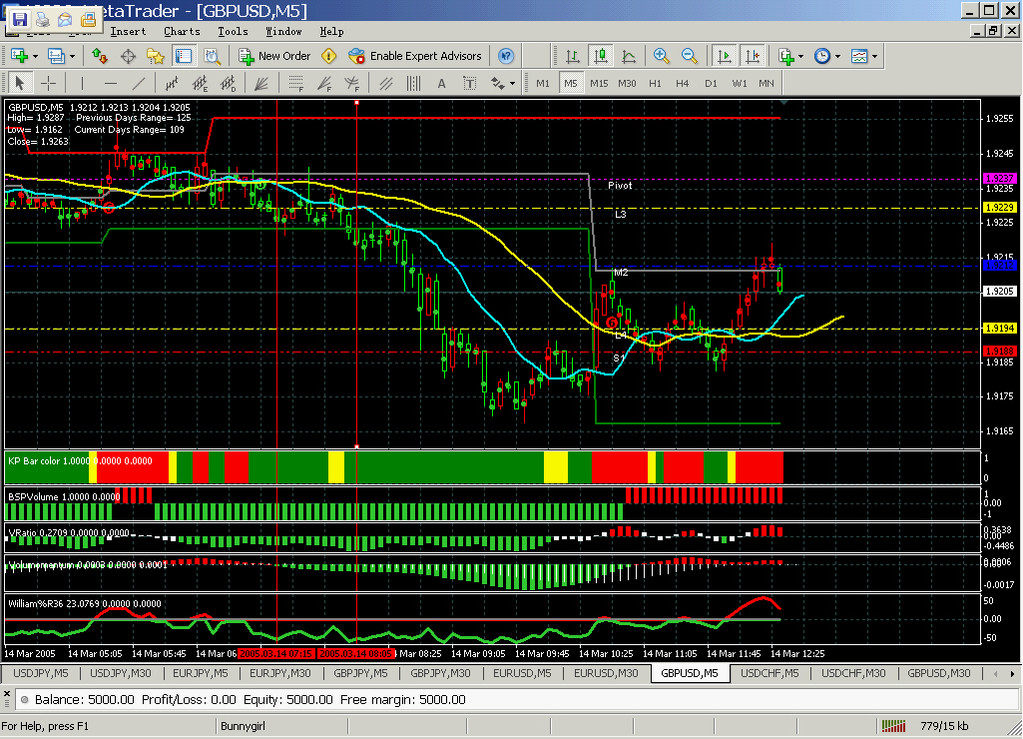Select the Standard Deviation Channel tool
The height and width of the screenshot is (739, 1023).
point(228,83)
